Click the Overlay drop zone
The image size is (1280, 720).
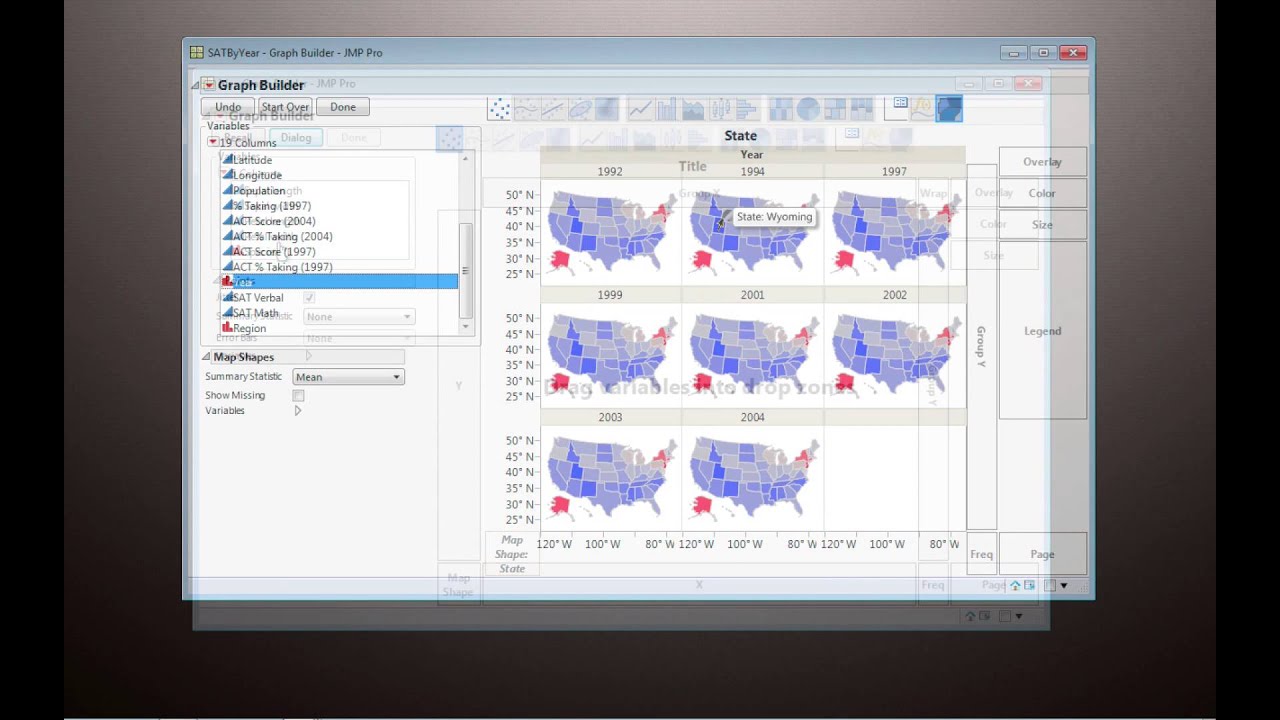(1042, 162)
